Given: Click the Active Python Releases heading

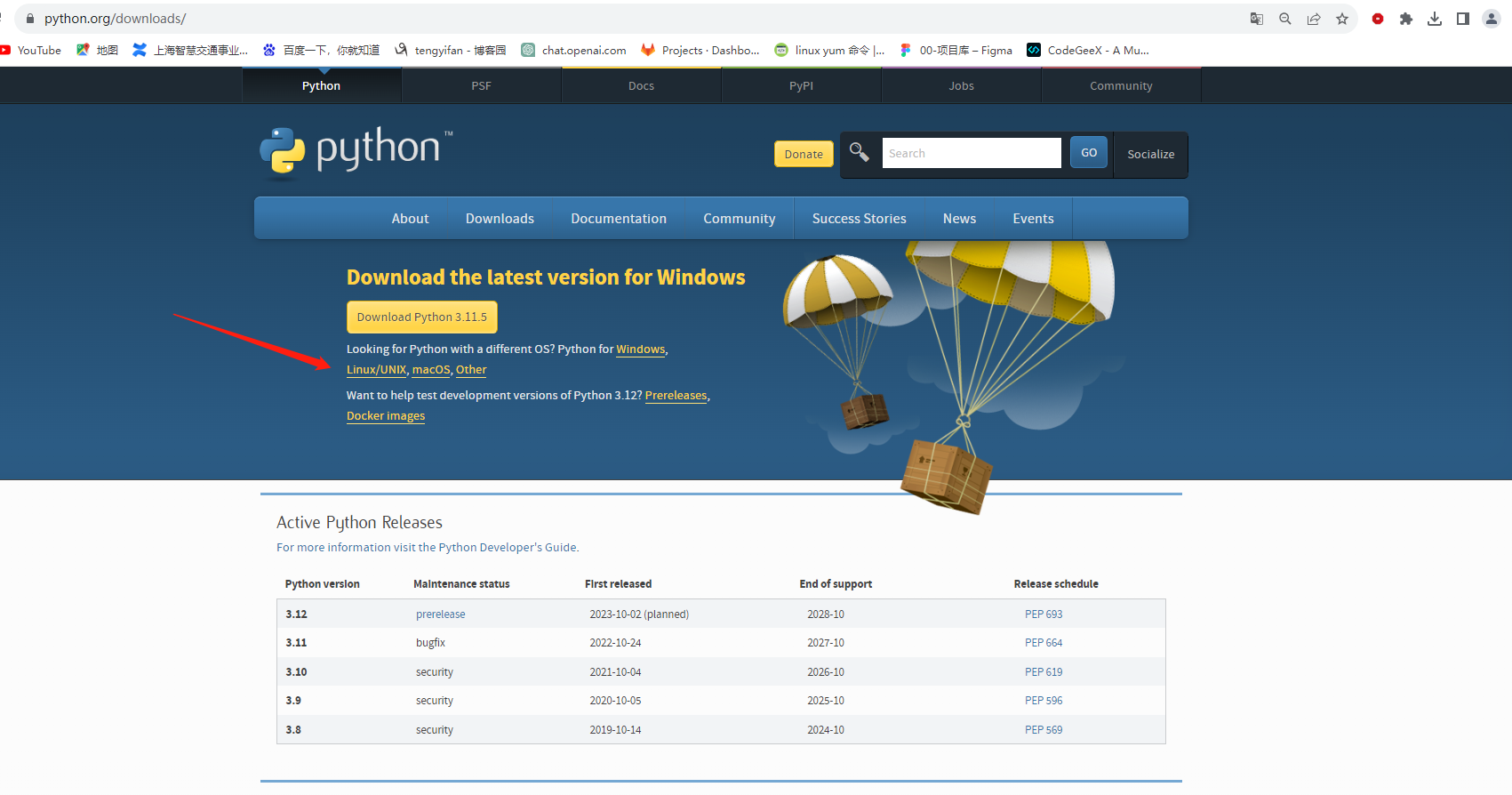Looking at the screenshot, I should [x=359, y=523].
